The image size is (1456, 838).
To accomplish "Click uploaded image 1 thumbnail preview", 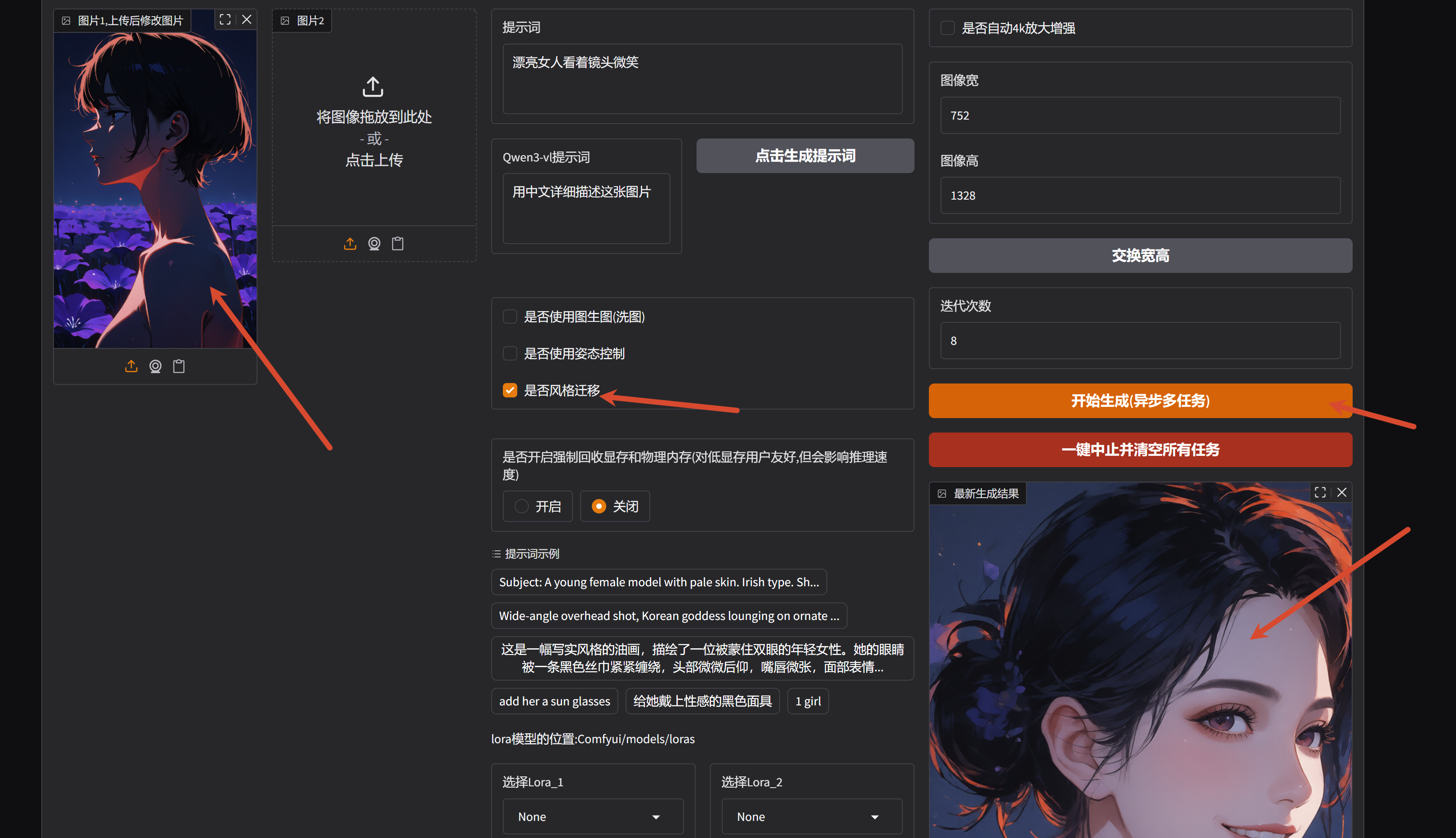I will 155,190.
